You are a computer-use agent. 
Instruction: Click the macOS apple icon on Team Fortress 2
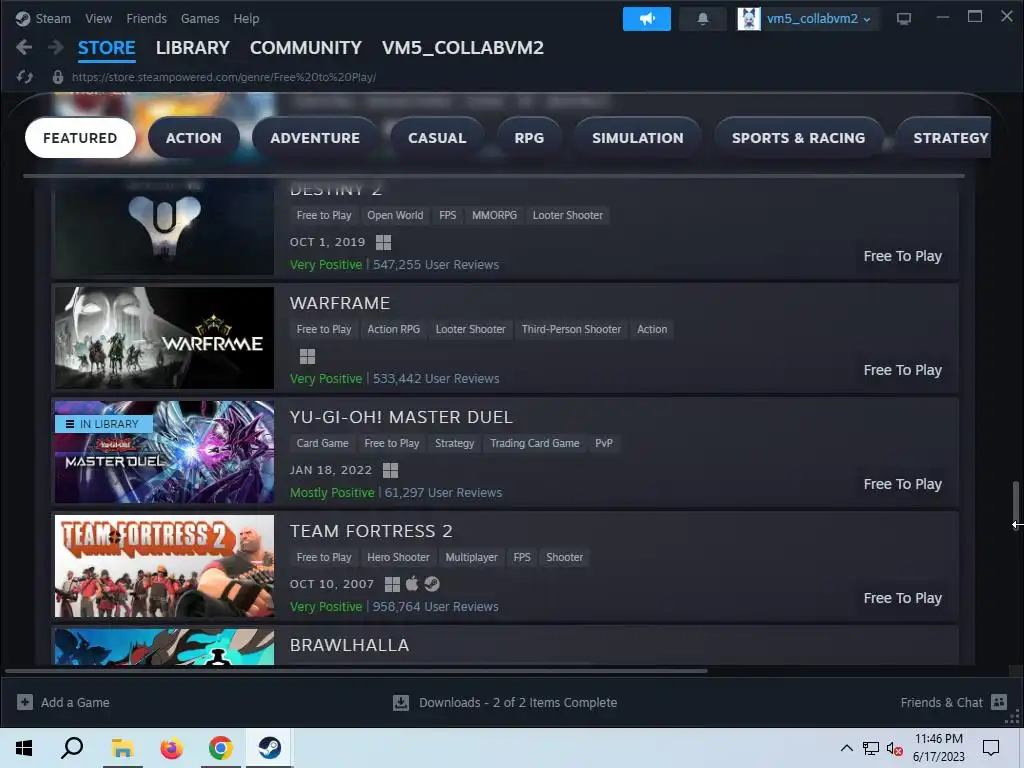(411, 584)
